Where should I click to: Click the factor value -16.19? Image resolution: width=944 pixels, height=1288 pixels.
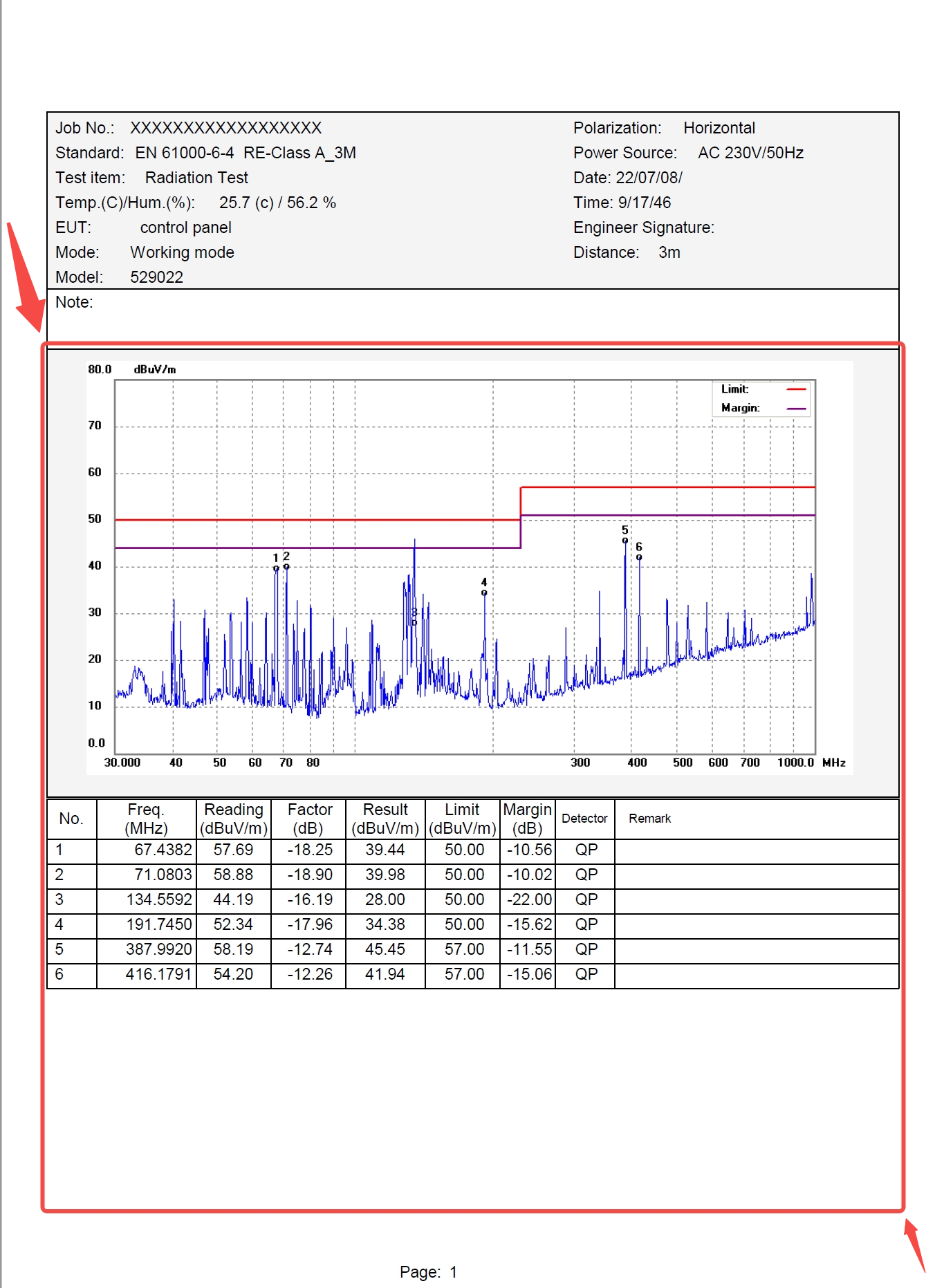[310, 899]
